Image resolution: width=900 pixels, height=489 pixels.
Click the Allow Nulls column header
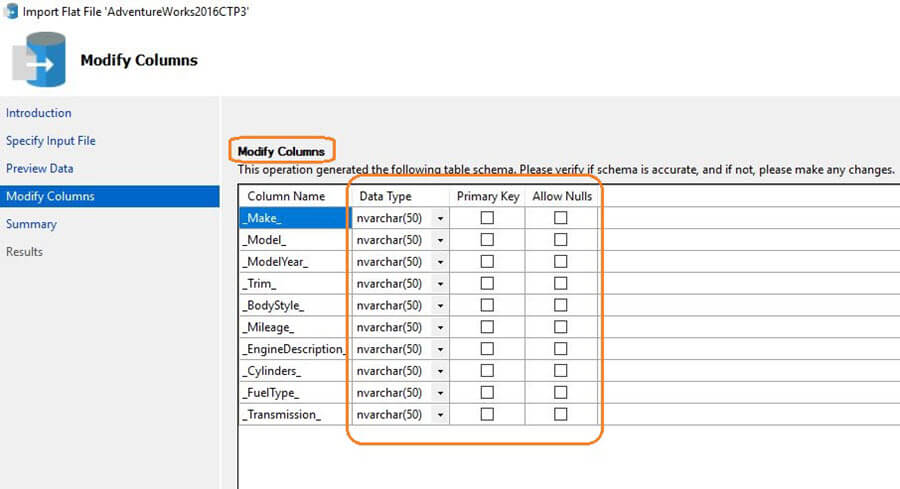point(561,196)
